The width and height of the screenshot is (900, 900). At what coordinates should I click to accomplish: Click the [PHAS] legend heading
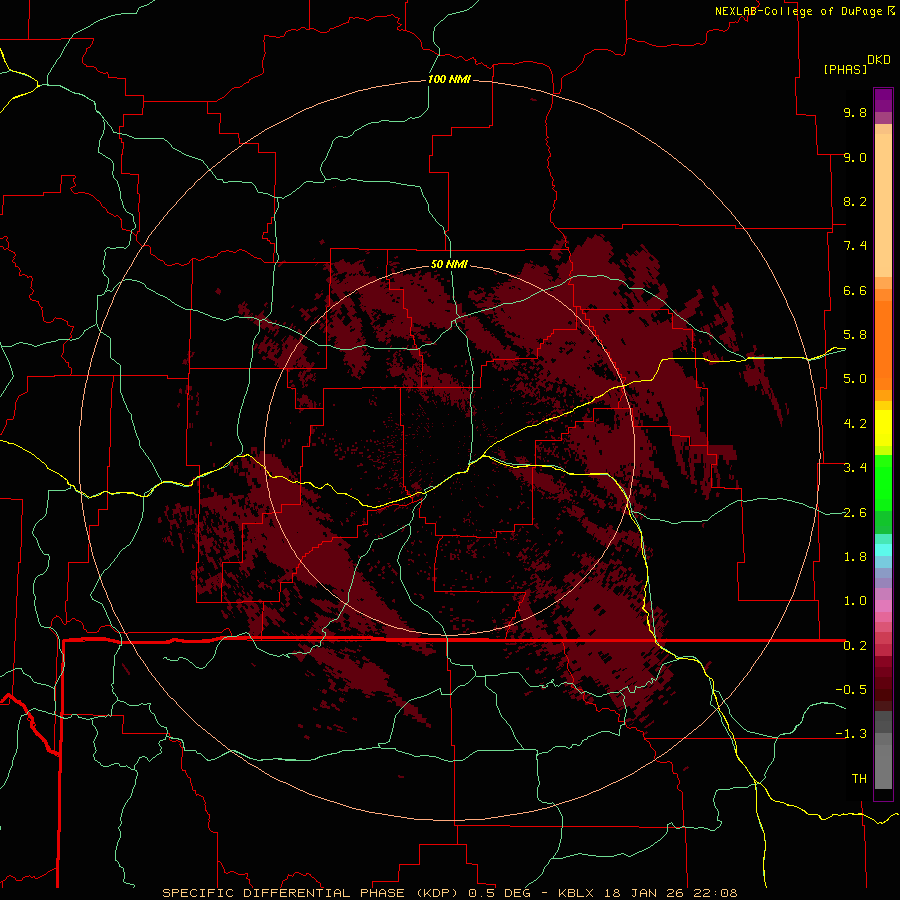click(x=845, y=70)
